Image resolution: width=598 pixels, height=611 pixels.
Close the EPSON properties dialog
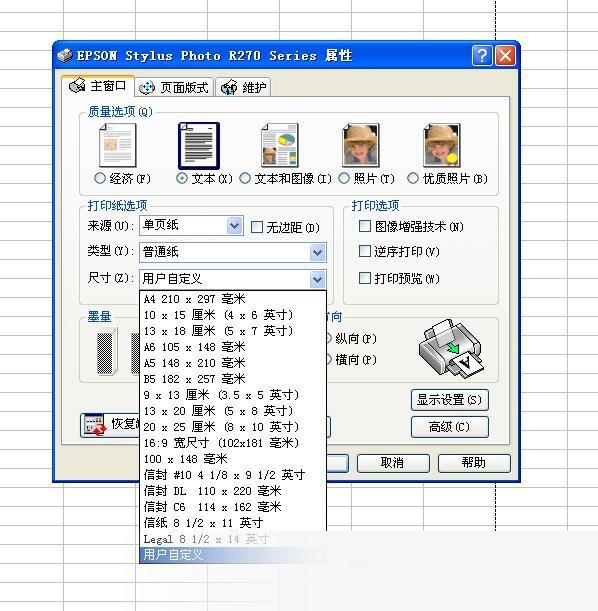coord(506,55)
